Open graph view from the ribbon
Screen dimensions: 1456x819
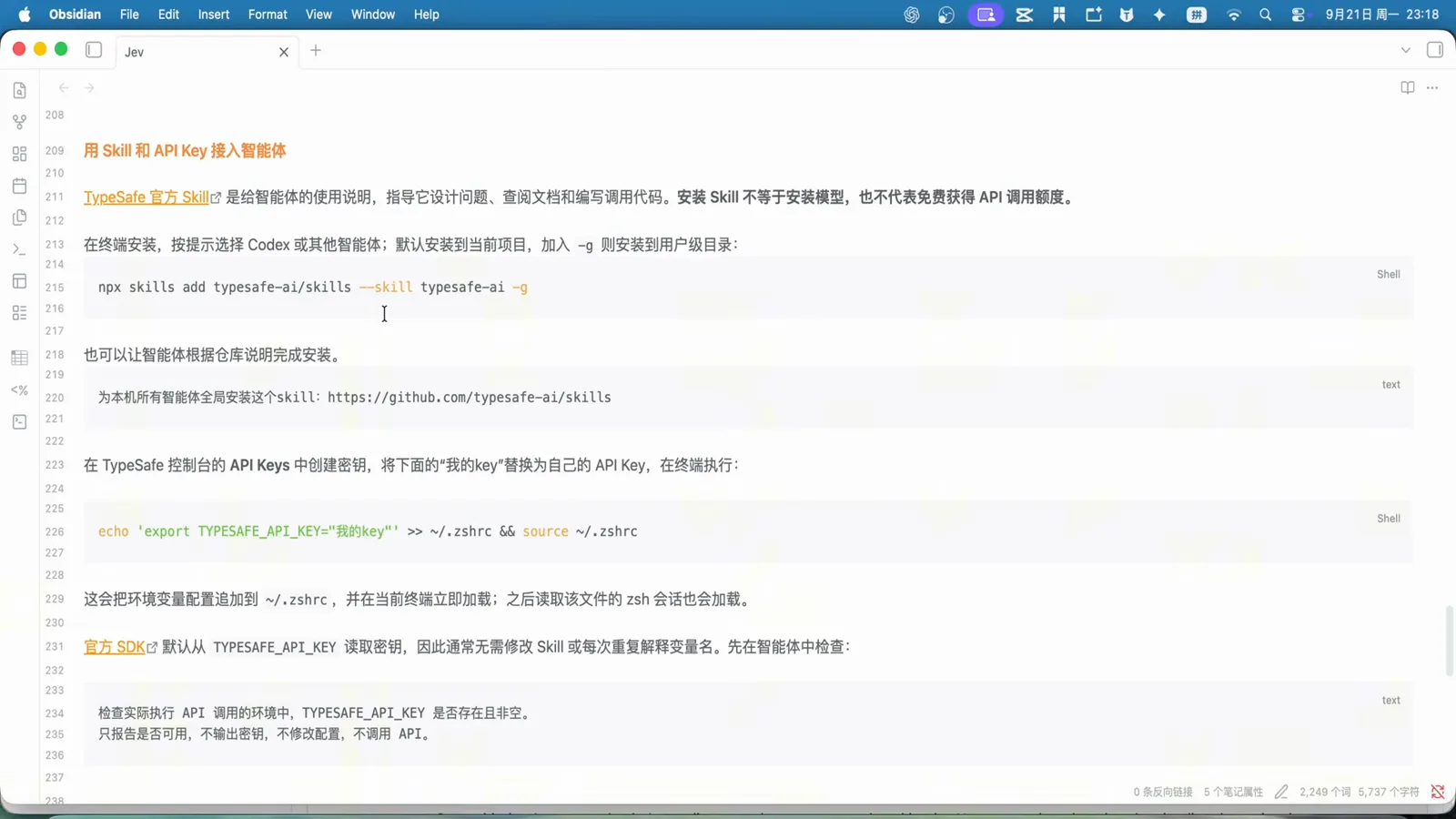click(x=19, y=122)
